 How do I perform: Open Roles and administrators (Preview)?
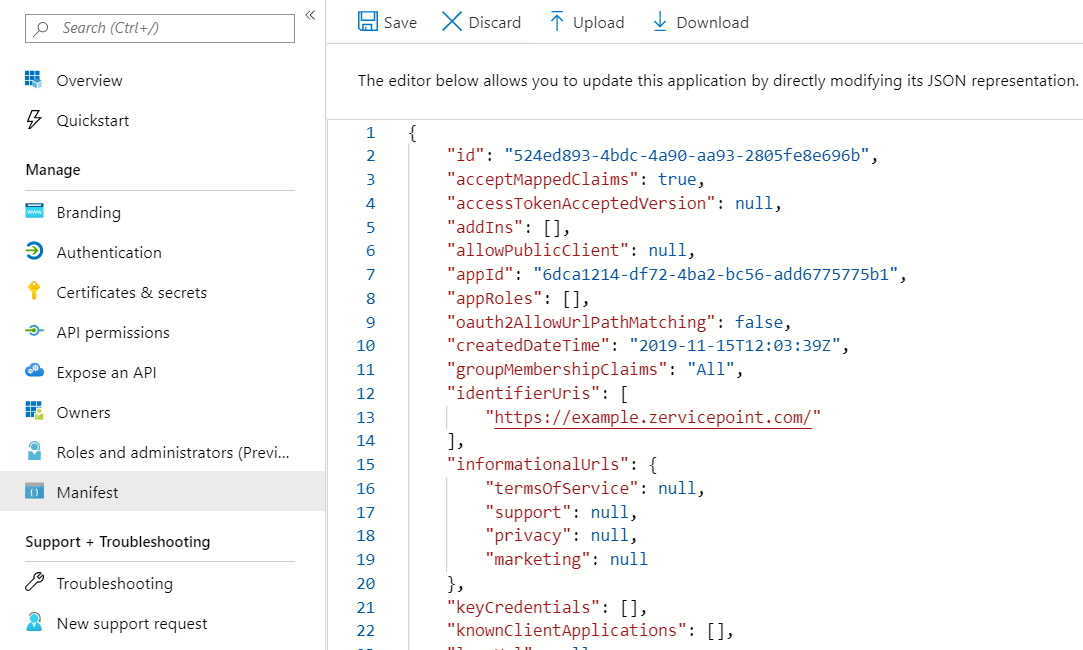click(x=172, y=452)
